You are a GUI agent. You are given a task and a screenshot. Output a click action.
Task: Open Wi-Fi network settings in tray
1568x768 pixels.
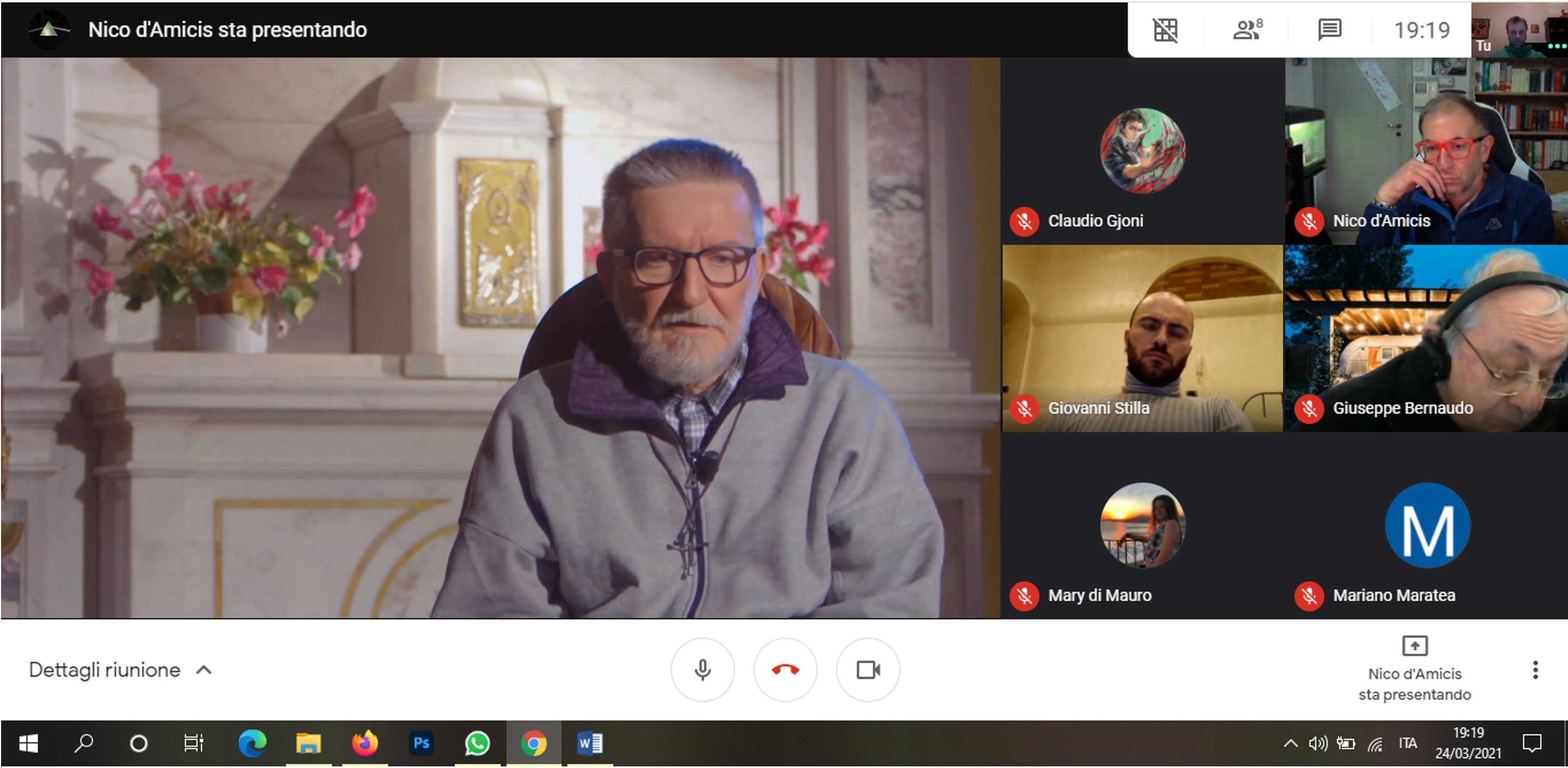[1375, 743]
